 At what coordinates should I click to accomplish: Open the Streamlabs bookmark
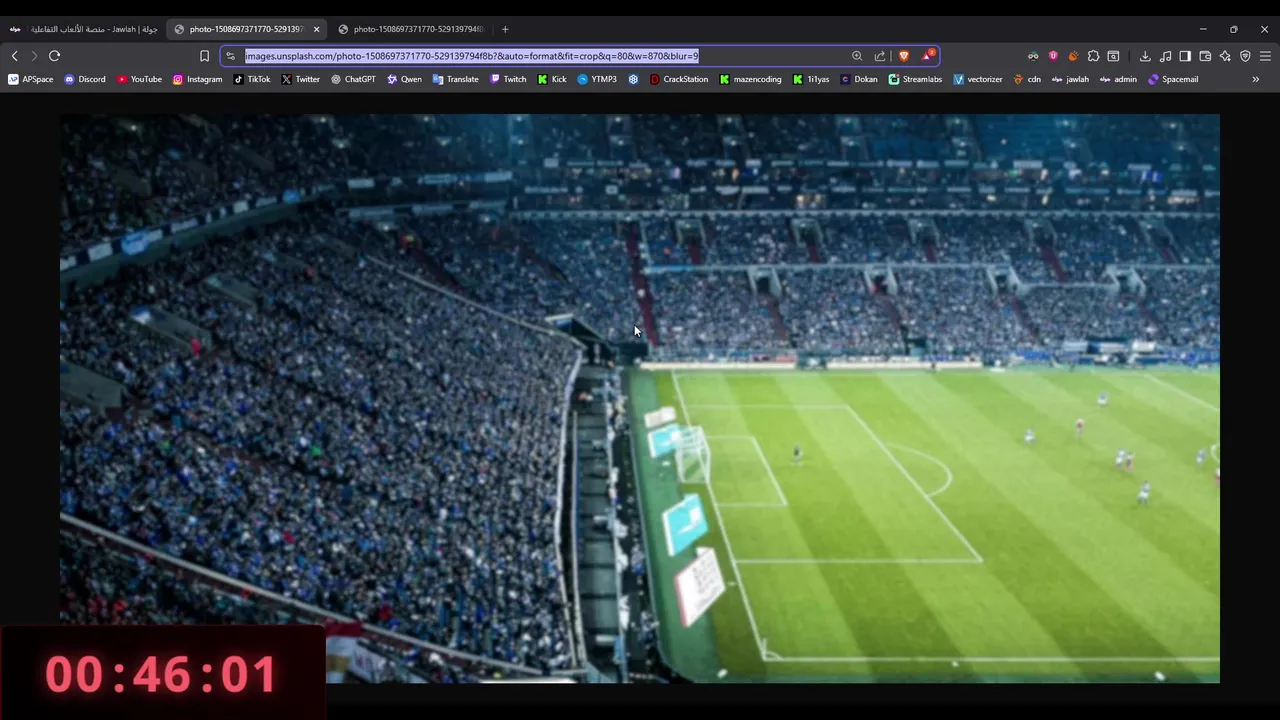[x=915, y=79]
